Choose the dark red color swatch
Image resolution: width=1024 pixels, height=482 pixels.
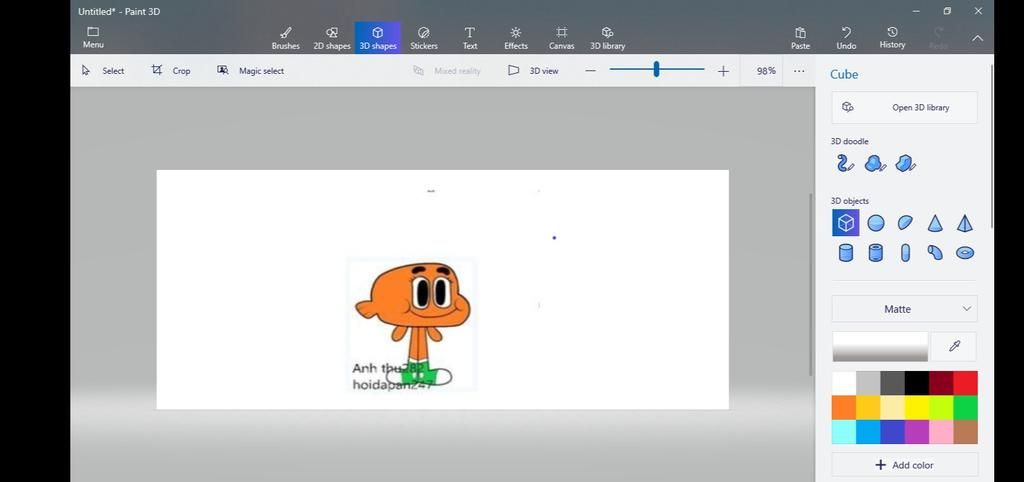(x=941, y=383)
